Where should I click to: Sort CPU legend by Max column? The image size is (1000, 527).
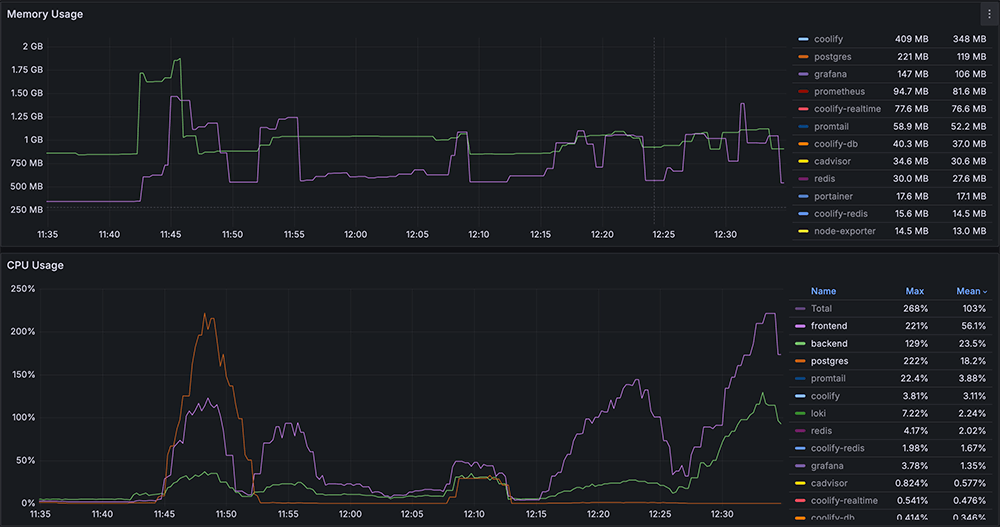click(914, 291)
